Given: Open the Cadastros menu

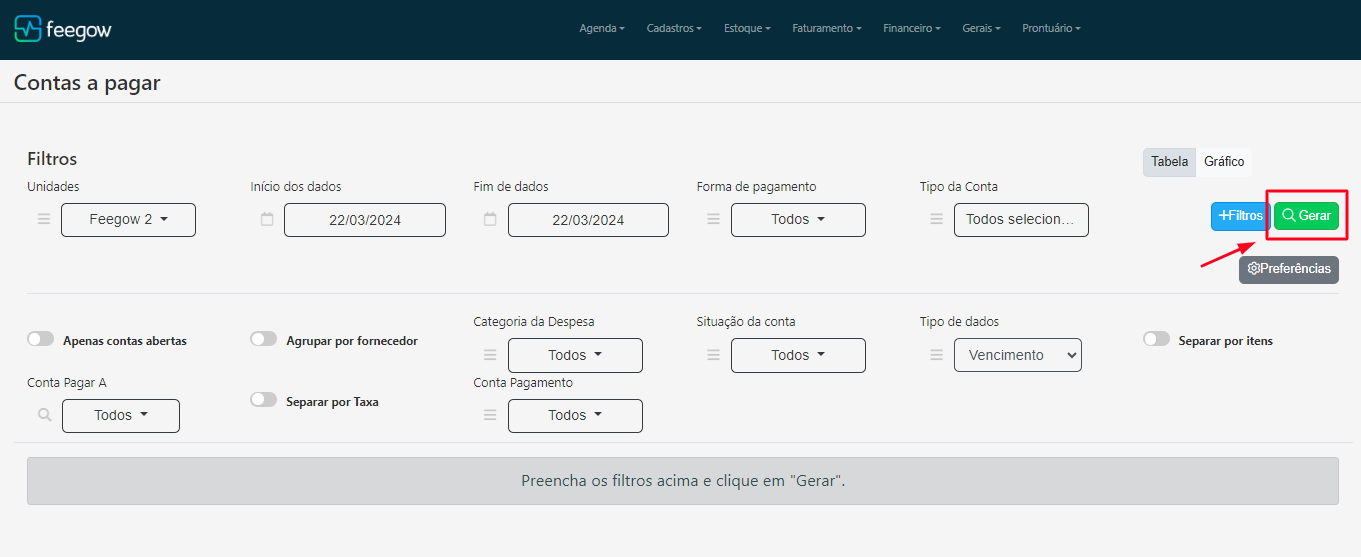Looking at the screenshot, I should [674, 29].
